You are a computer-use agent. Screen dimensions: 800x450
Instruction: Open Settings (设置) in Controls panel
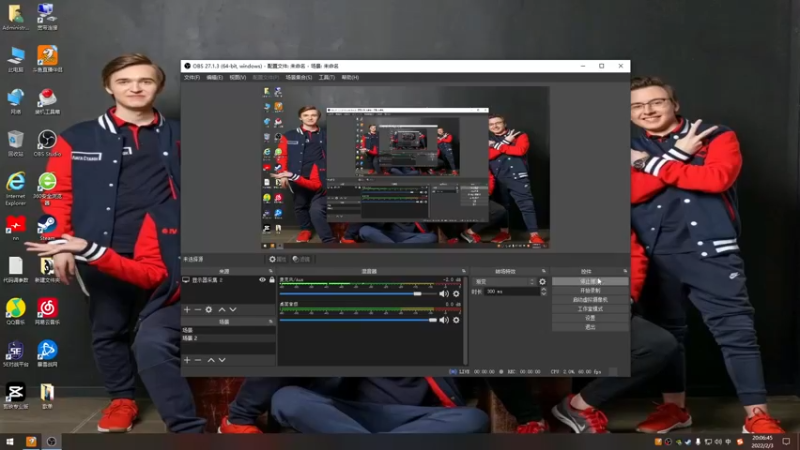[x=590, y=318]
